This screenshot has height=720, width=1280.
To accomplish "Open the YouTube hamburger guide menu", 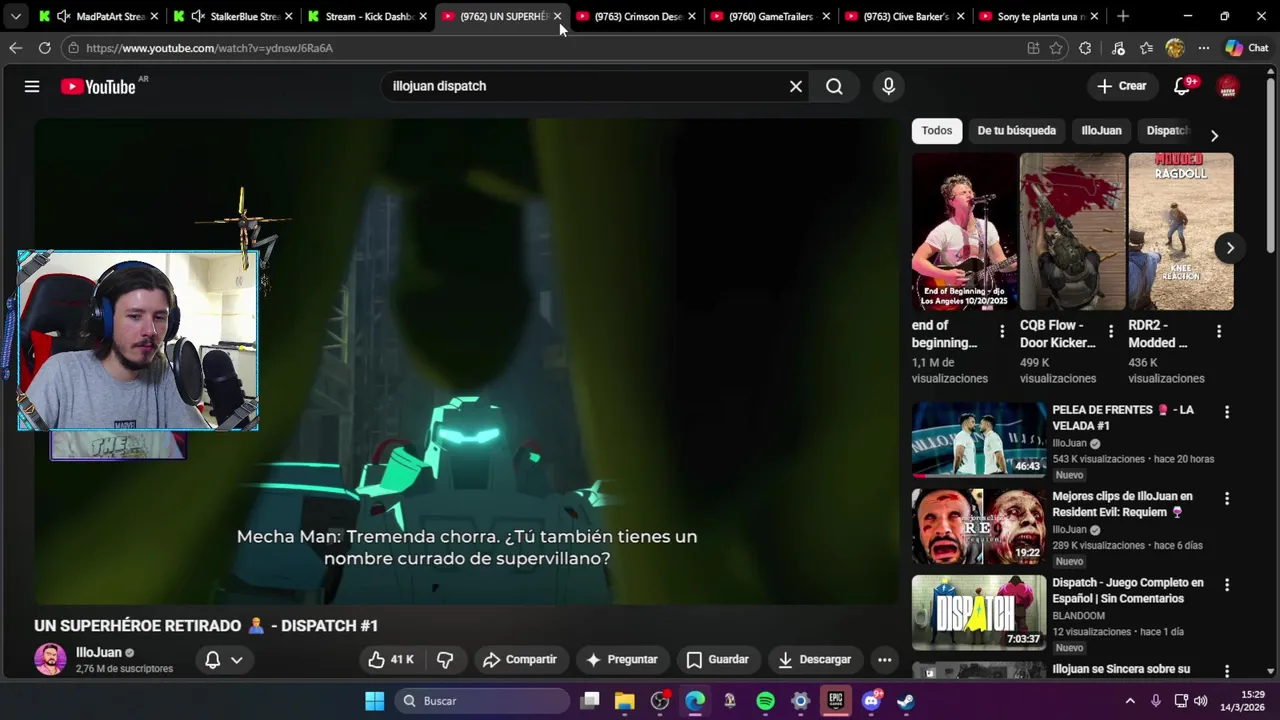I will point(32,86).
